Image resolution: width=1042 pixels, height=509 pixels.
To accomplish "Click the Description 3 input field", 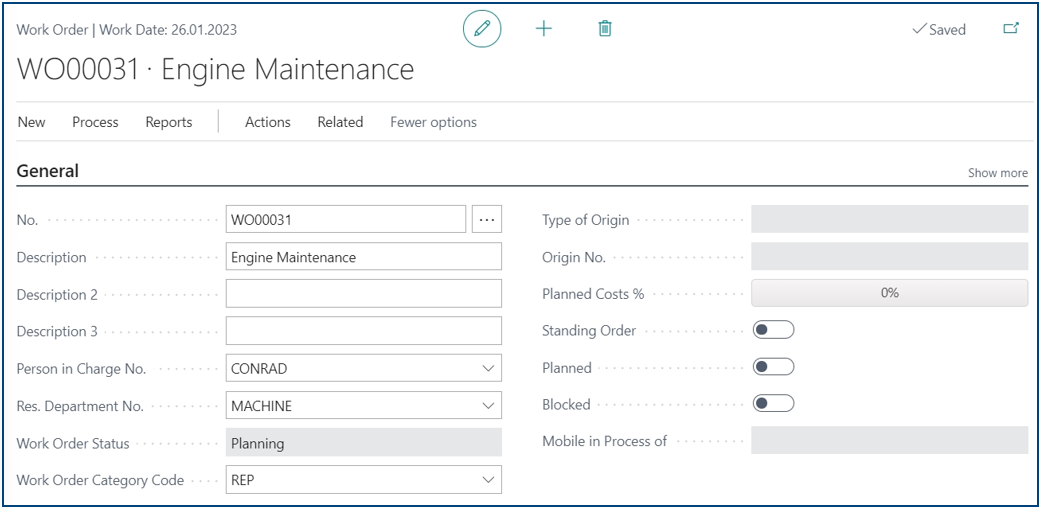I will (364, 331).
